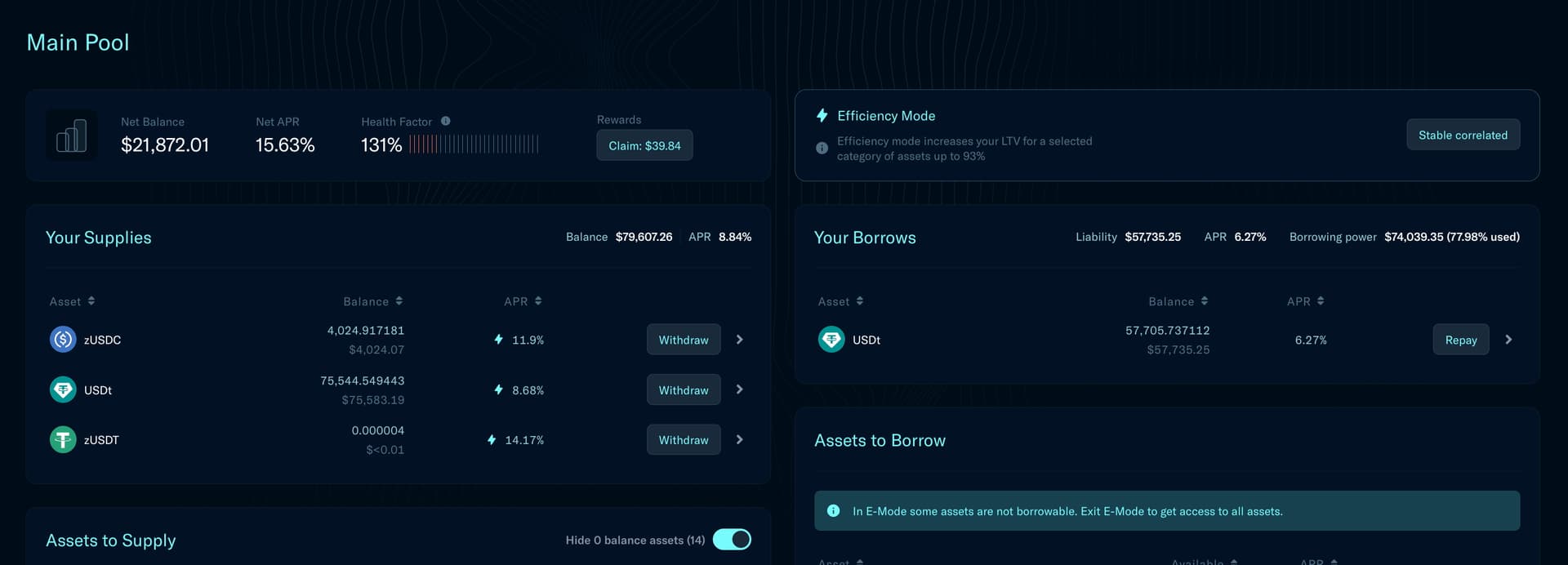Claim the $39.84 rewards

coord(644,145)
